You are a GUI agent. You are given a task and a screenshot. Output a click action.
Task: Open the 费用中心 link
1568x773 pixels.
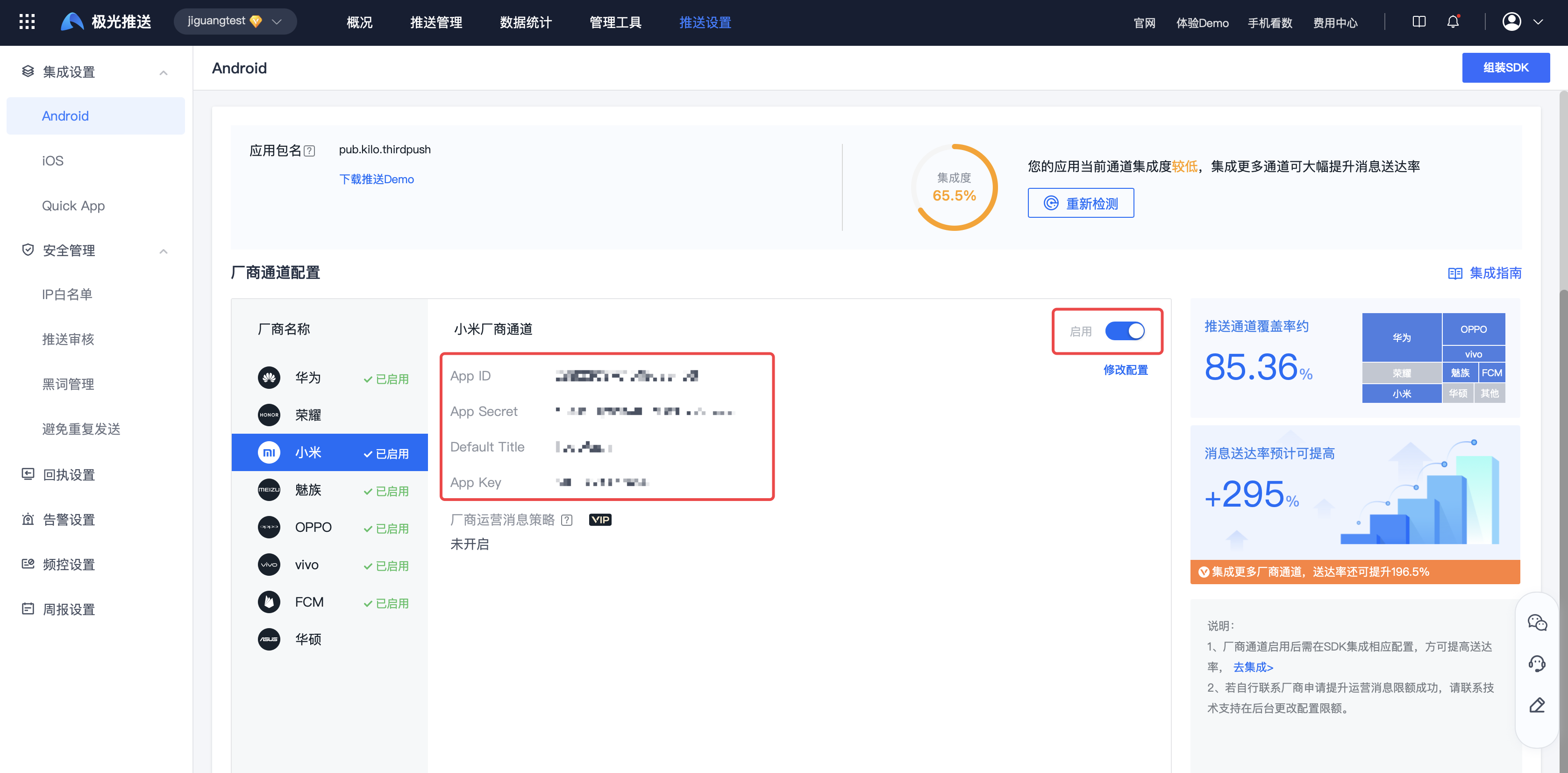point(1335,22)
